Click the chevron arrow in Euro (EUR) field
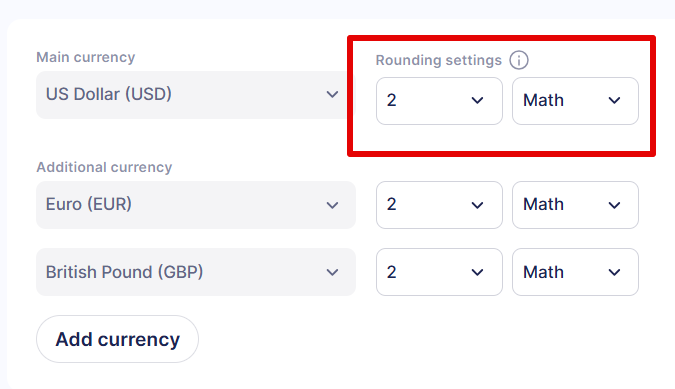 pos(332,205)
